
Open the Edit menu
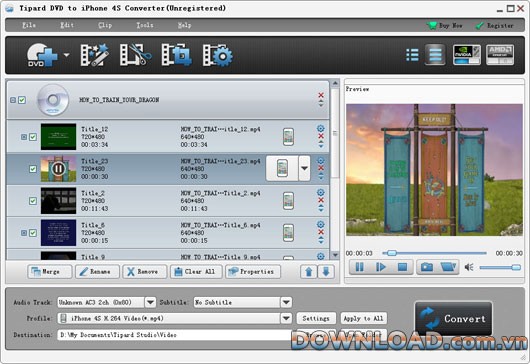[67, 25]
